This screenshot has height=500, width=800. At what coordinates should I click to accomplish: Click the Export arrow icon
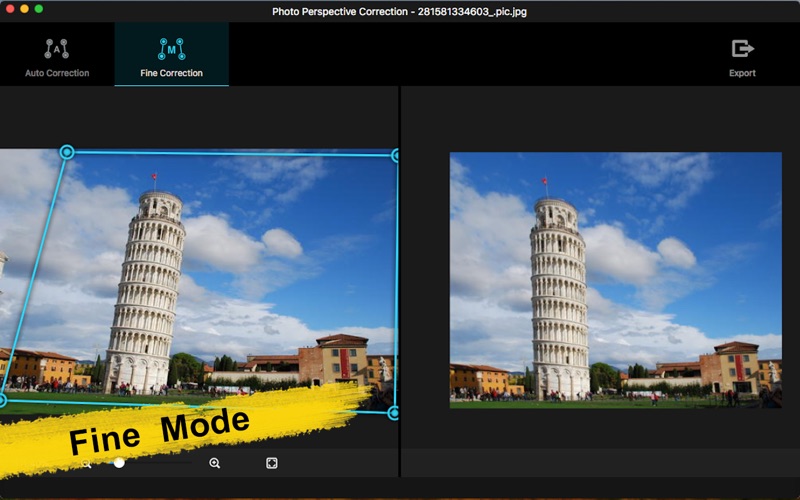(742, 48)
